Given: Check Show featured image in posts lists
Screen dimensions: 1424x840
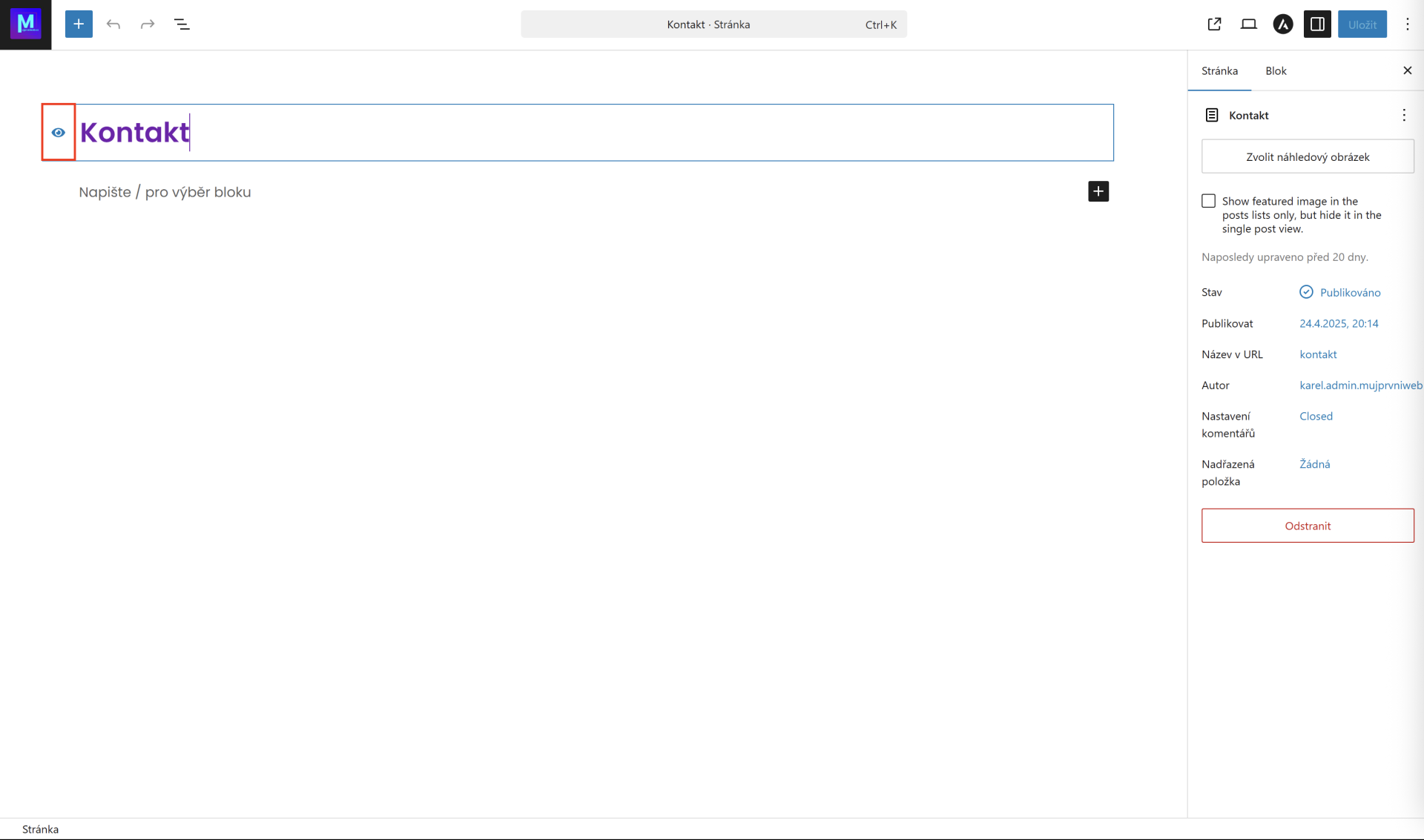Looking at the screenshot, I should coord(1208,201).
